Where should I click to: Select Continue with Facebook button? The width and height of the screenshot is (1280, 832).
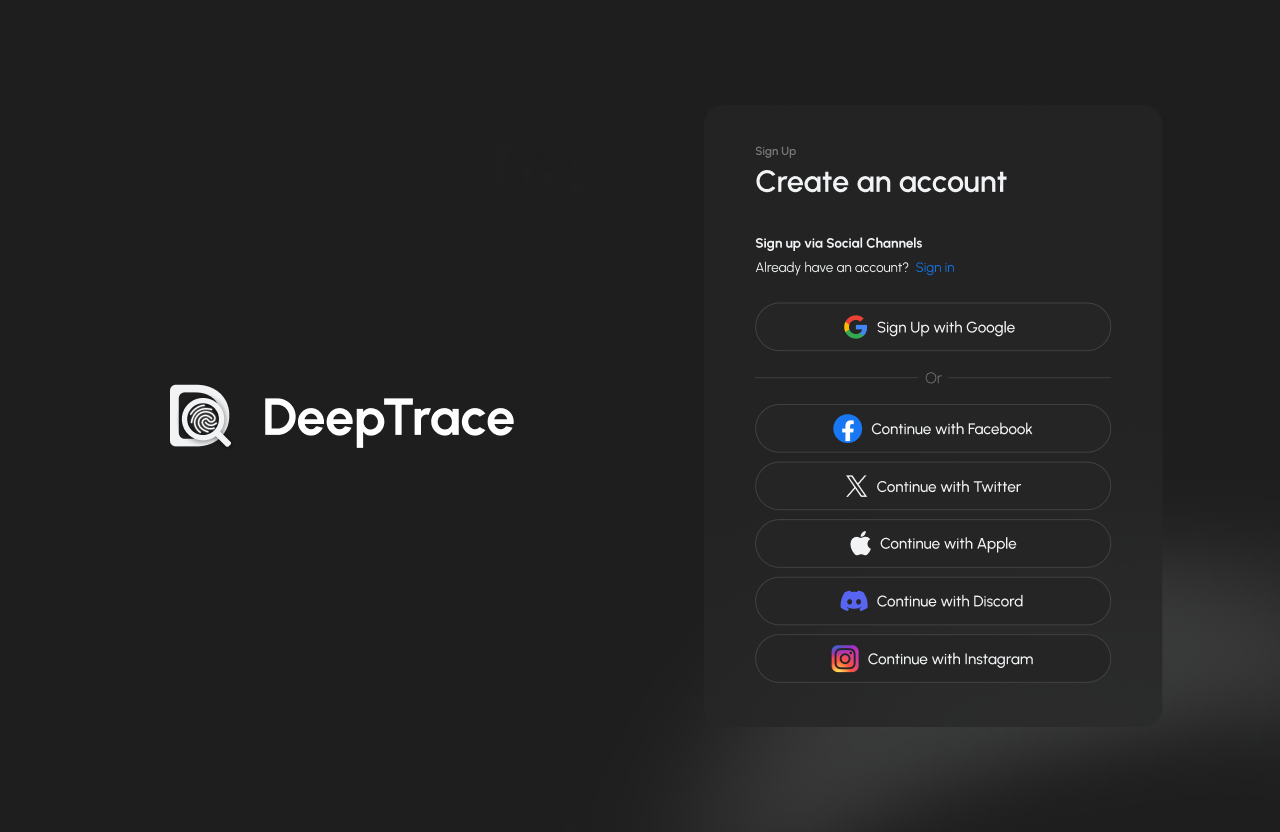(933, 429)
